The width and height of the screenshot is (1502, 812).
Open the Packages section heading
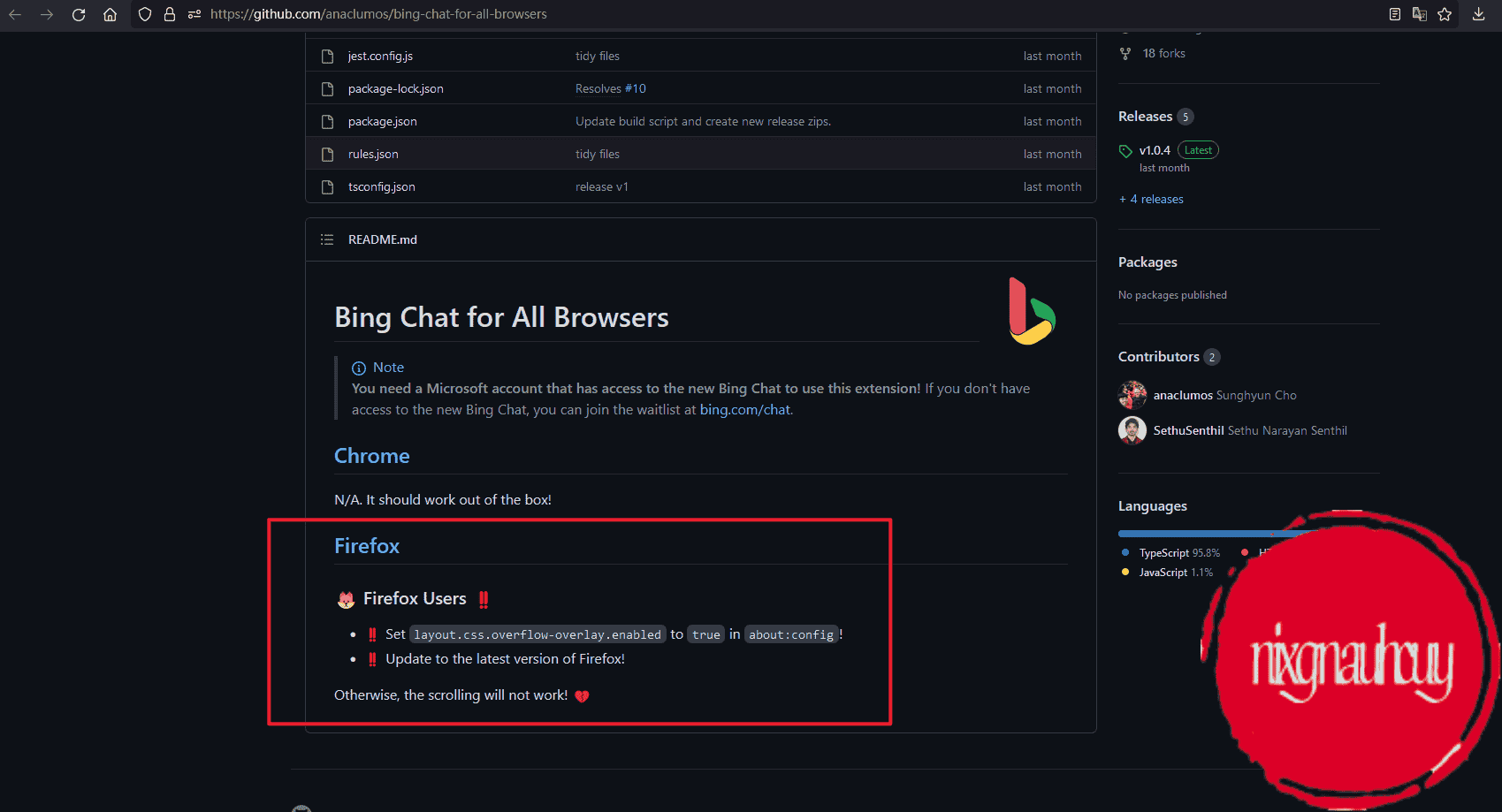[x=1147, y=262]
